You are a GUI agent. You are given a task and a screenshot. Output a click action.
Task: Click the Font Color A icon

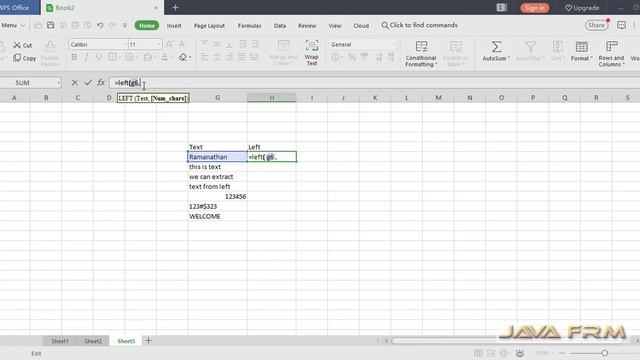pyautogui.click(x=164, y=57)
